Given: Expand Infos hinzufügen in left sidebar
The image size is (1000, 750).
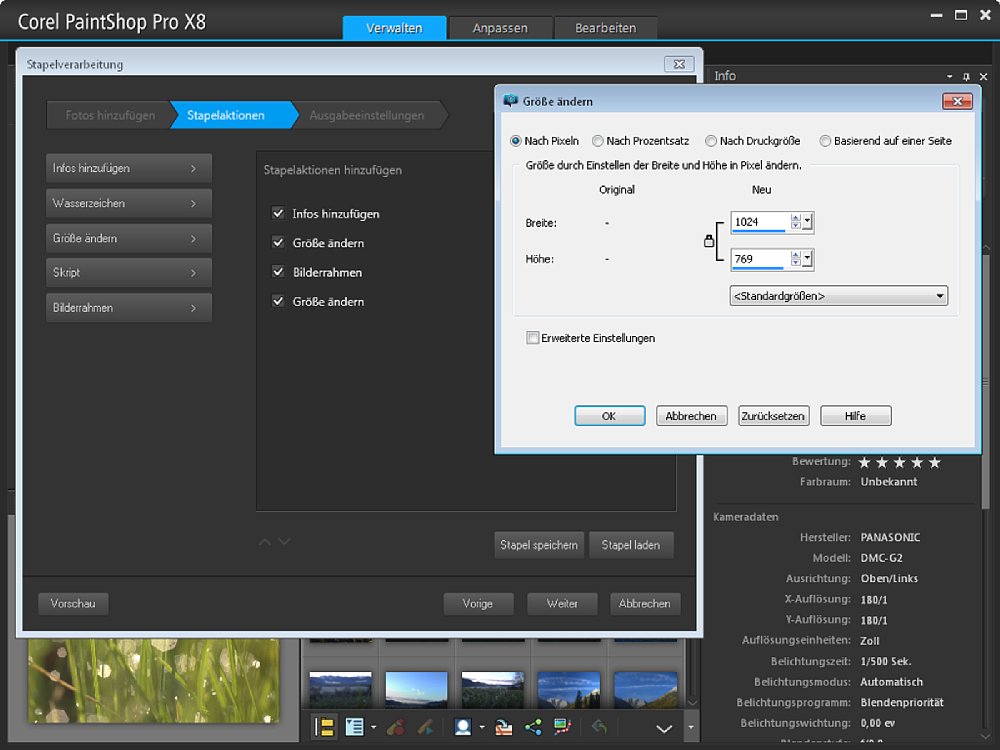Looking at the screenshot, I should 129,168.
